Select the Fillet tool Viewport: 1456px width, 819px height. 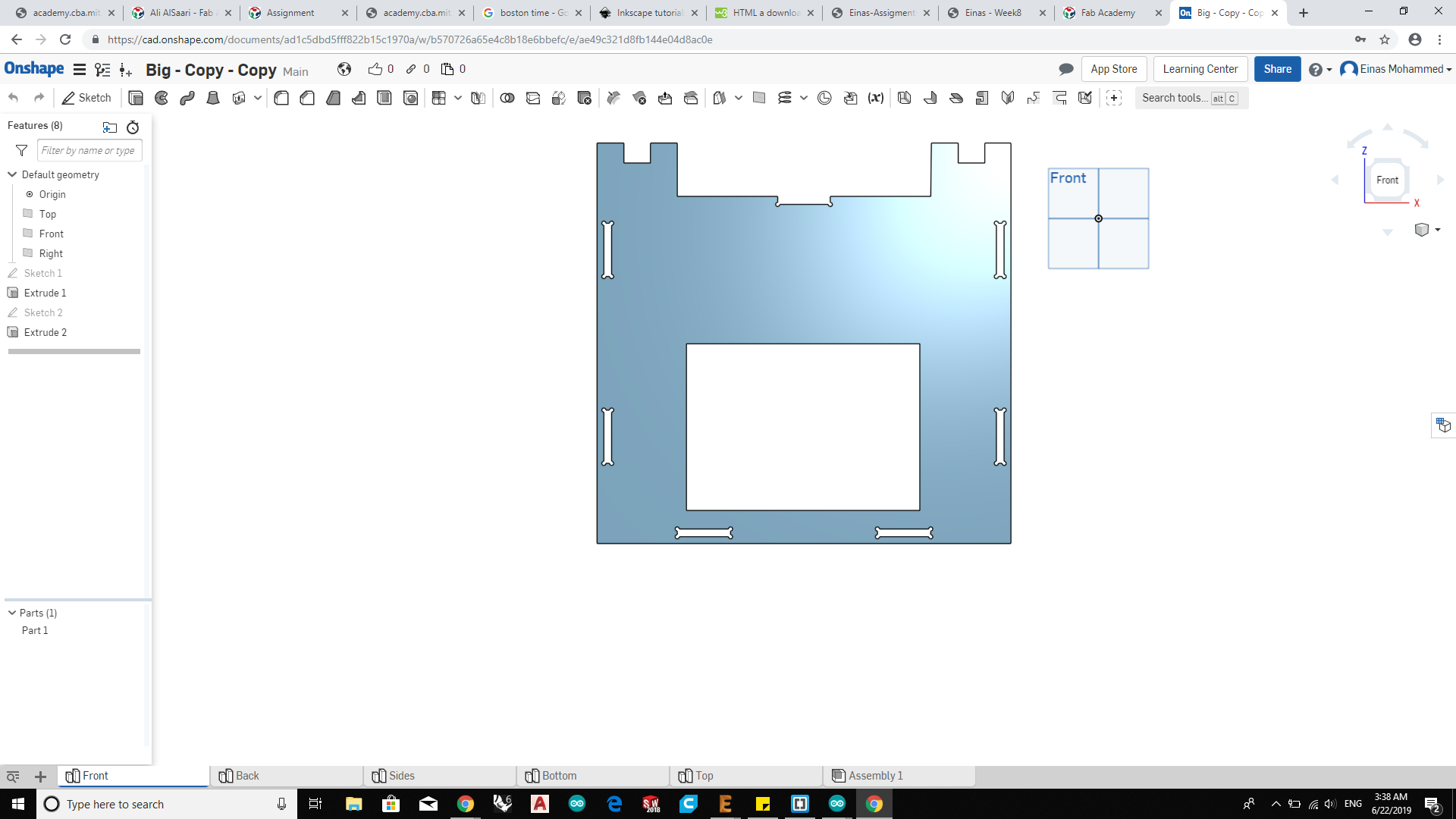click(281, 98)
